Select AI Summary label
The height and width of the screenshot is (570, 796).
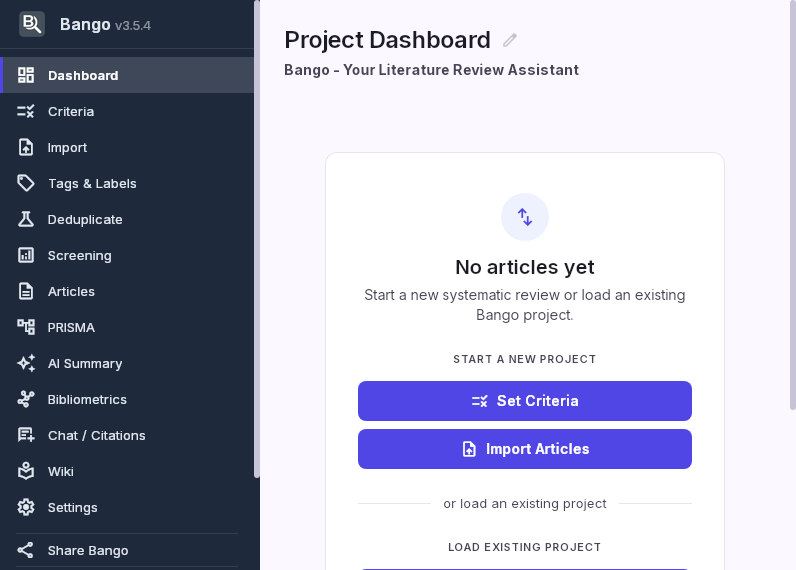coord(85,364)
